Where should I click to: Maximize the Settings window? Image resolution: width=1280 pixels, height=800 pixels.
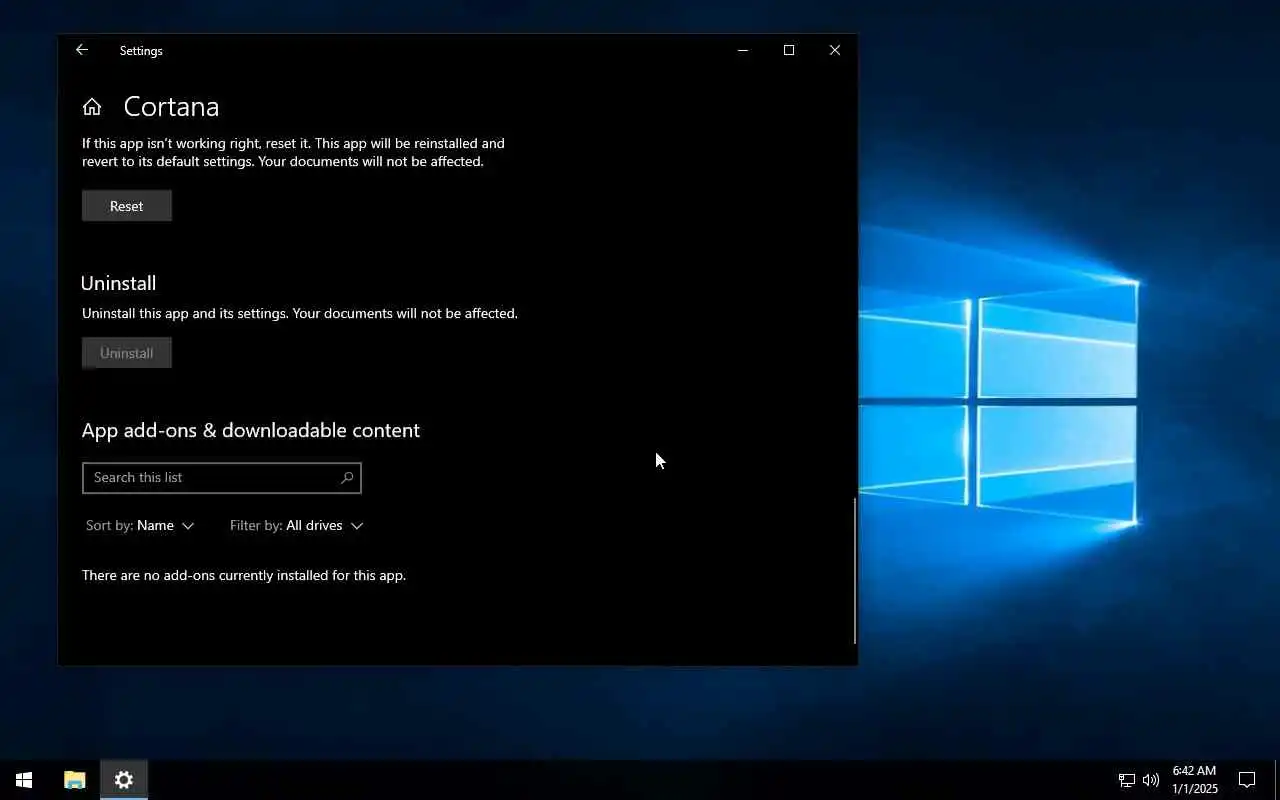(x=789, y=50)
